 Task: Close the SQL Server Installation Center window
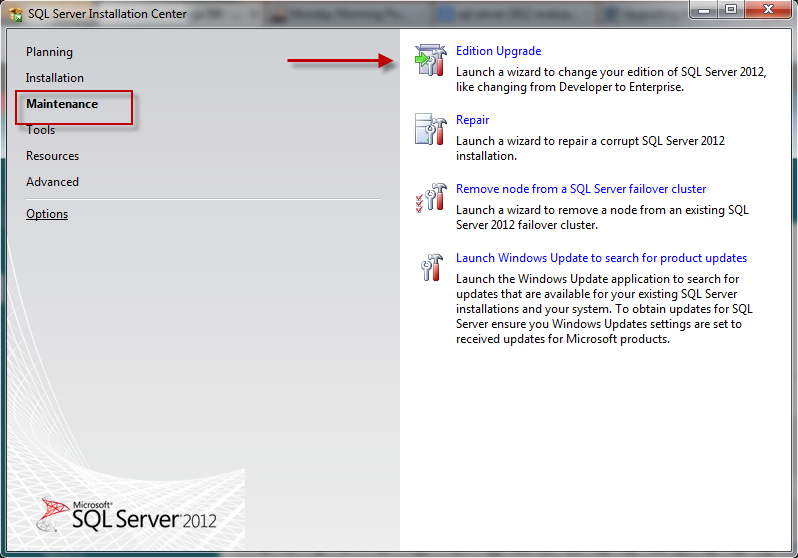768,10
